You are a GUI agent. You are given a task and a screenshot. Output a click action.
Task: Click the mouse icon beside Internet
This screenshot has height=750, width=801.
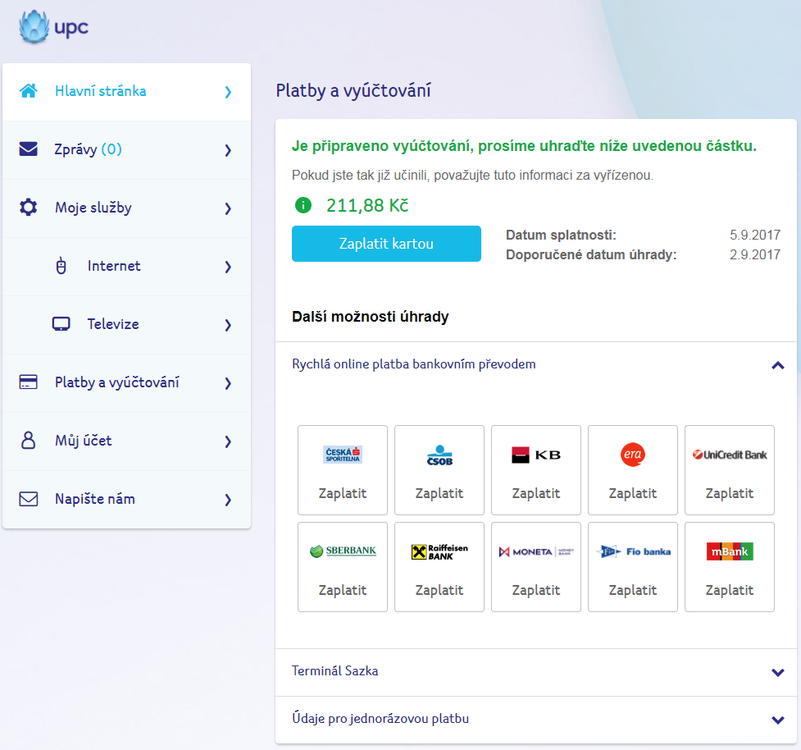pos(61,266)
